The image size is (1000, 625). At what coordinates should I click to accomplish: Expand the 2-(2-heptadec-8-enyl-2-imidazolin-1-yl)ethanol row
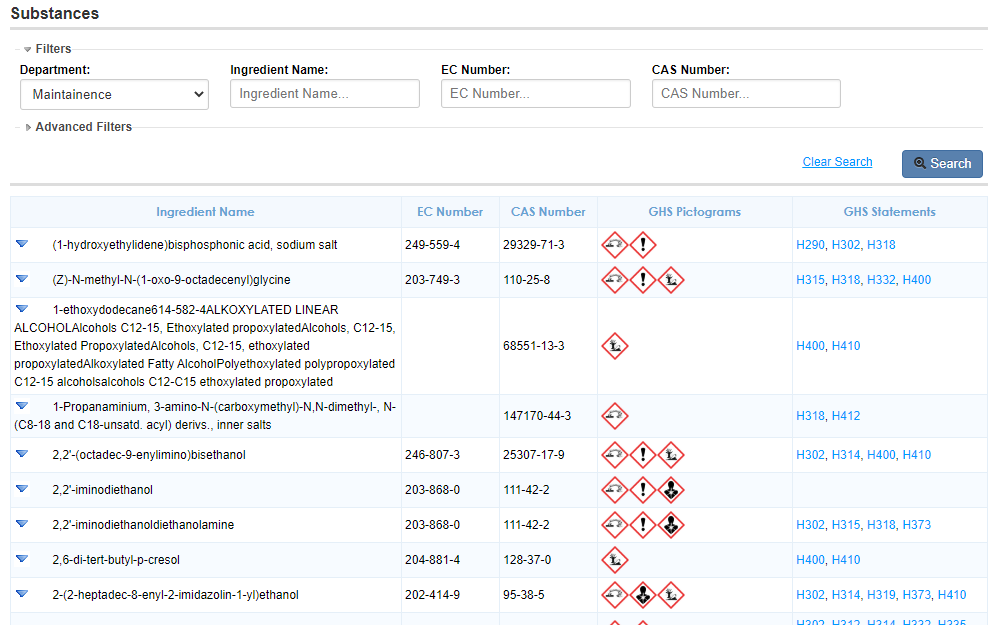coord(22,594)
